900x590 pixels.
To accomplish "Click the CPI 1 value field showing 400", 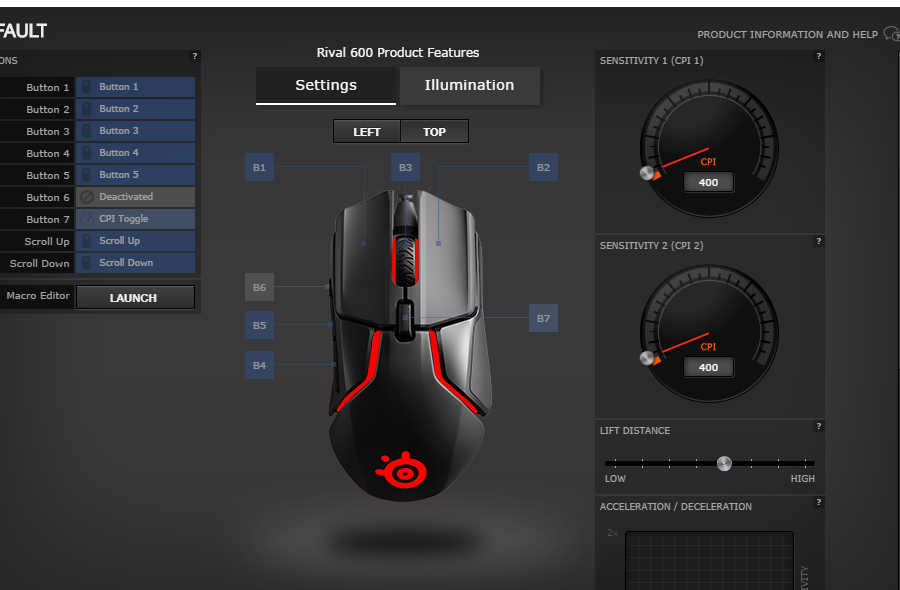I will click(x=708, y=183).
